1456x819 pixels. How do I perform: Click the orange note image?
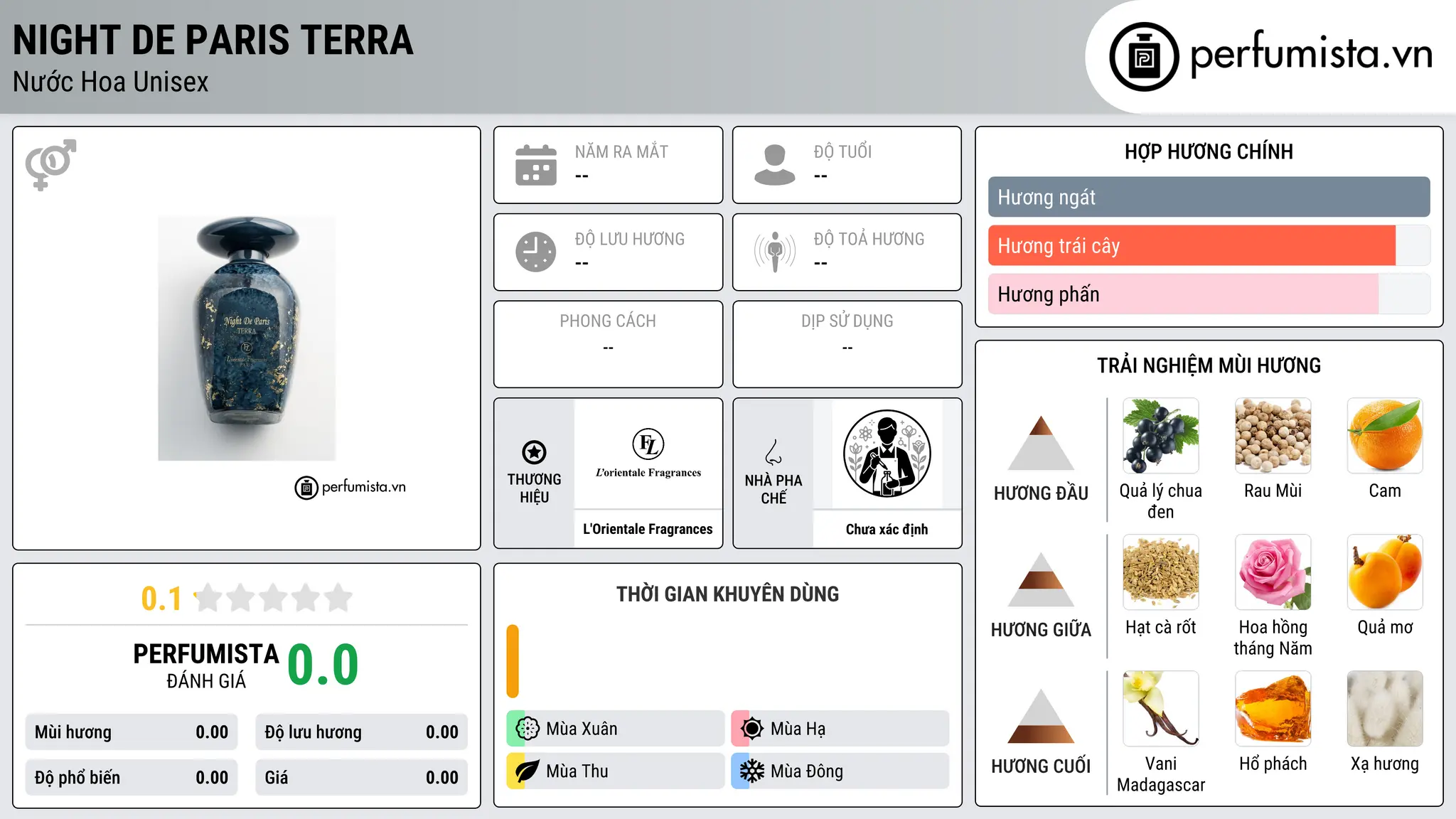click(1385, 436)
